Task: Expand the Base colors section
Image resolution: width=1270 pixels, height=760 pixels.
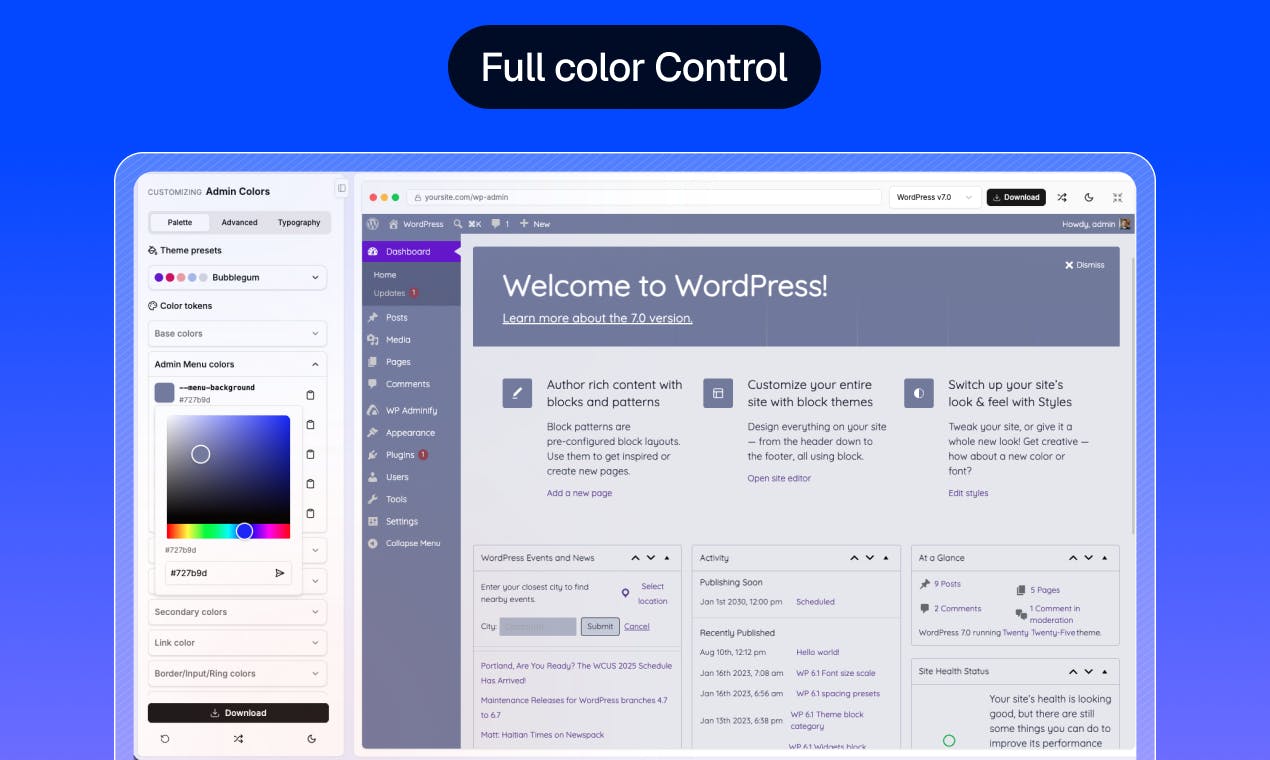Action: click(x=238, y=333)
